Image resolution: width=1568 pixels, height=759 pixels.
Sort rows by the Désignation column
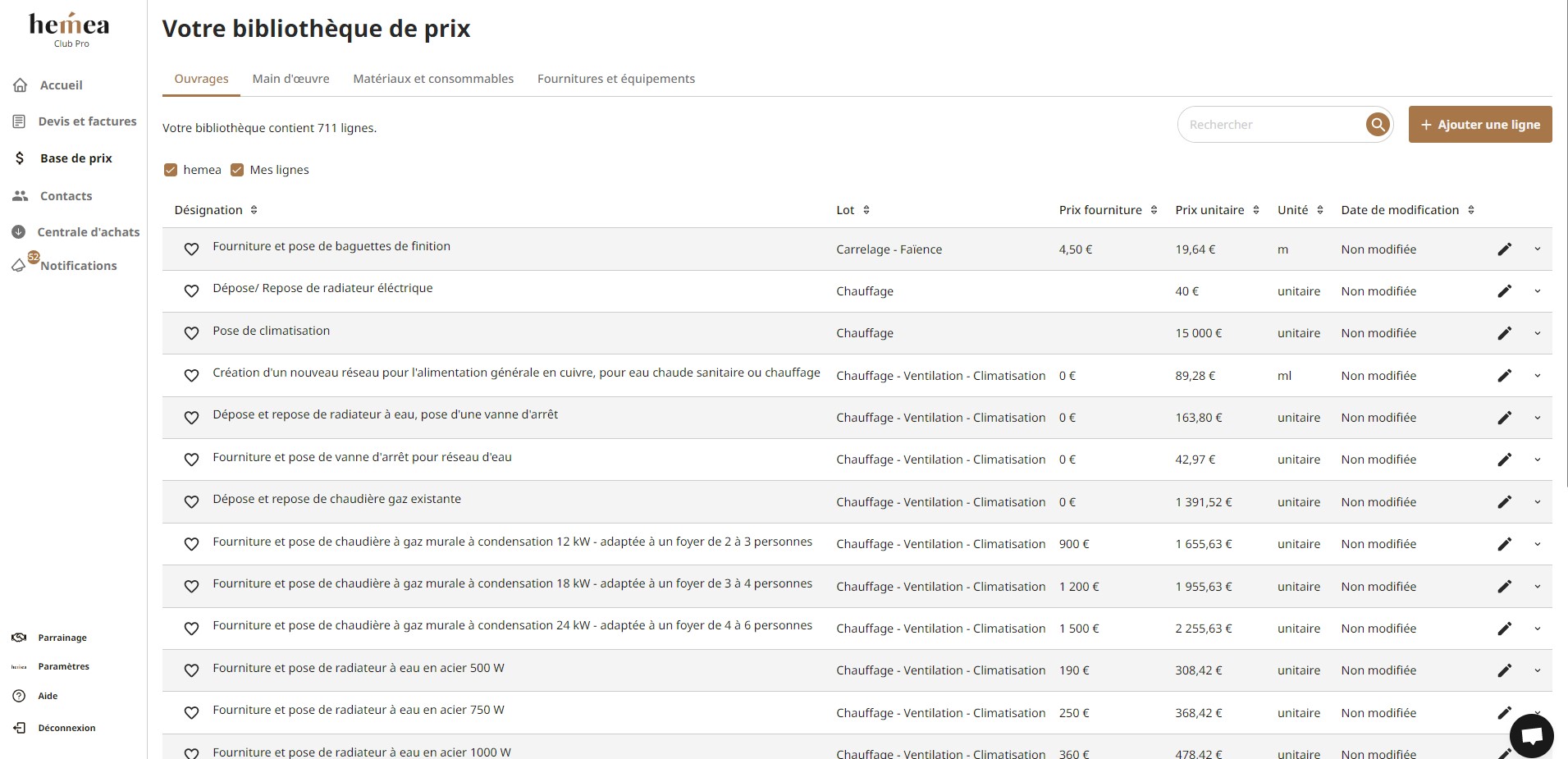254,210
